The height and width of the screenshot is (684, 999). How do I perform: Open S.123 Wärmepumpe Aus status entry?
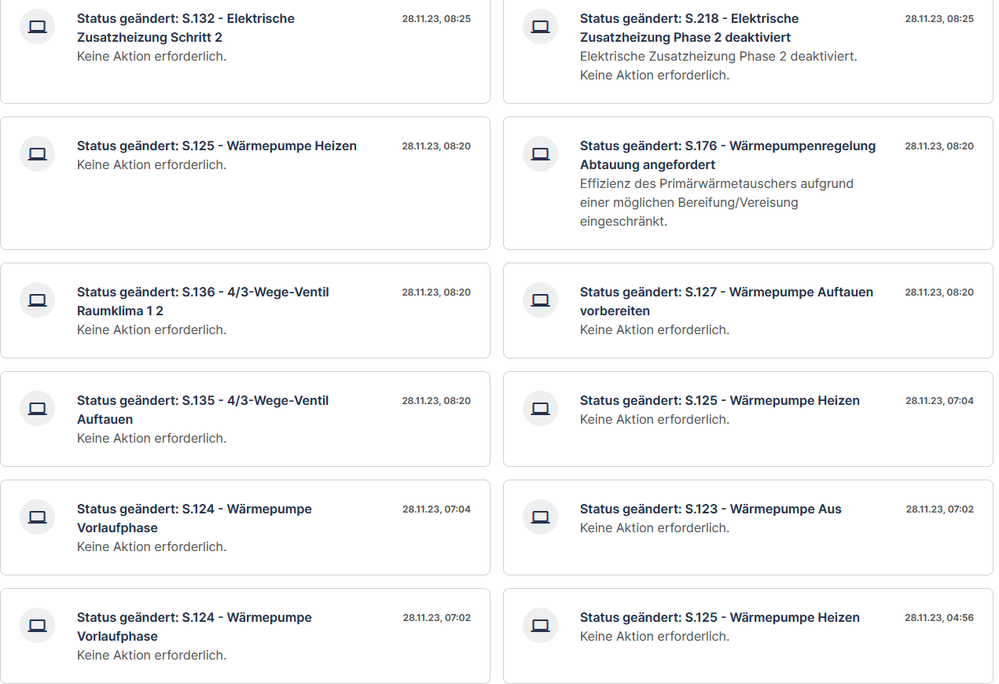click(748, 528)
